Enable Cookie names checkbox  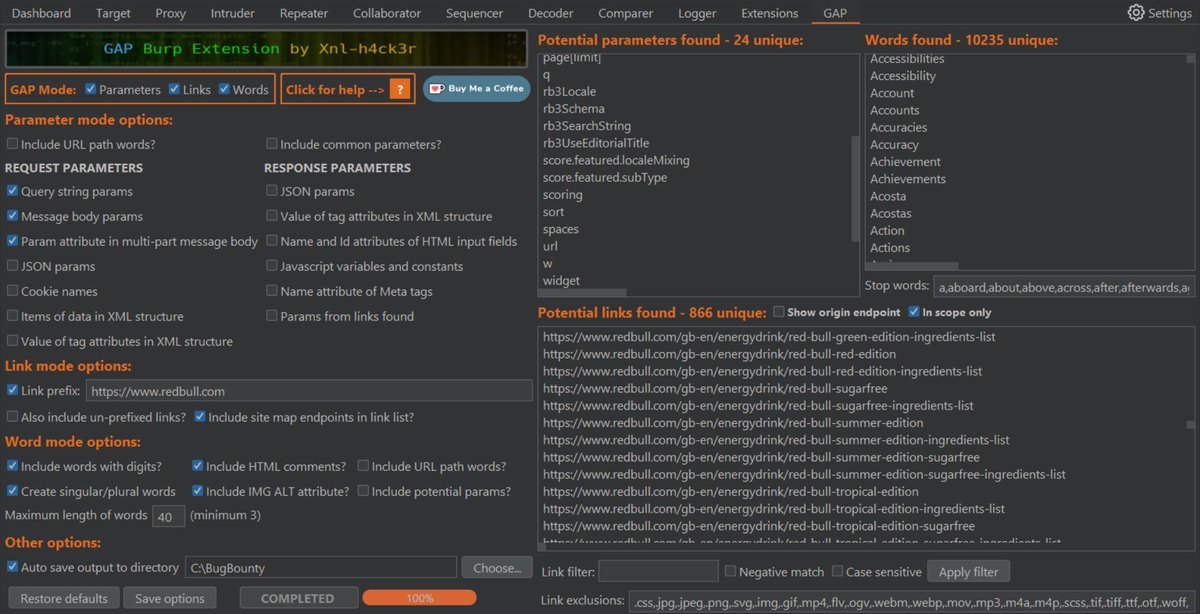pos(12,291)
